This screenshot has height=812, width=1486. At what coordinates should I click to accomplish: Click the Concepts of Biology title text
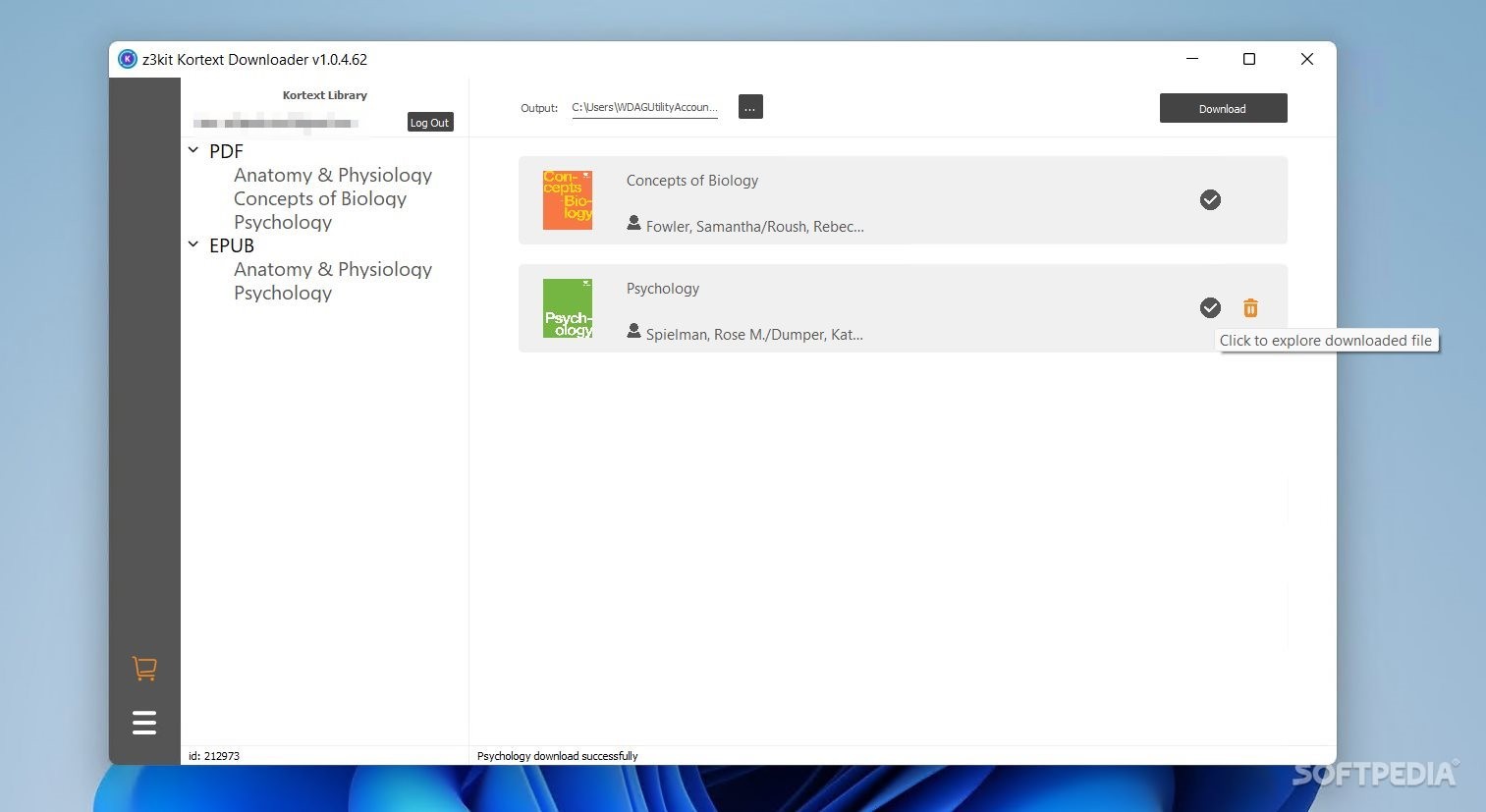point(692,181)
